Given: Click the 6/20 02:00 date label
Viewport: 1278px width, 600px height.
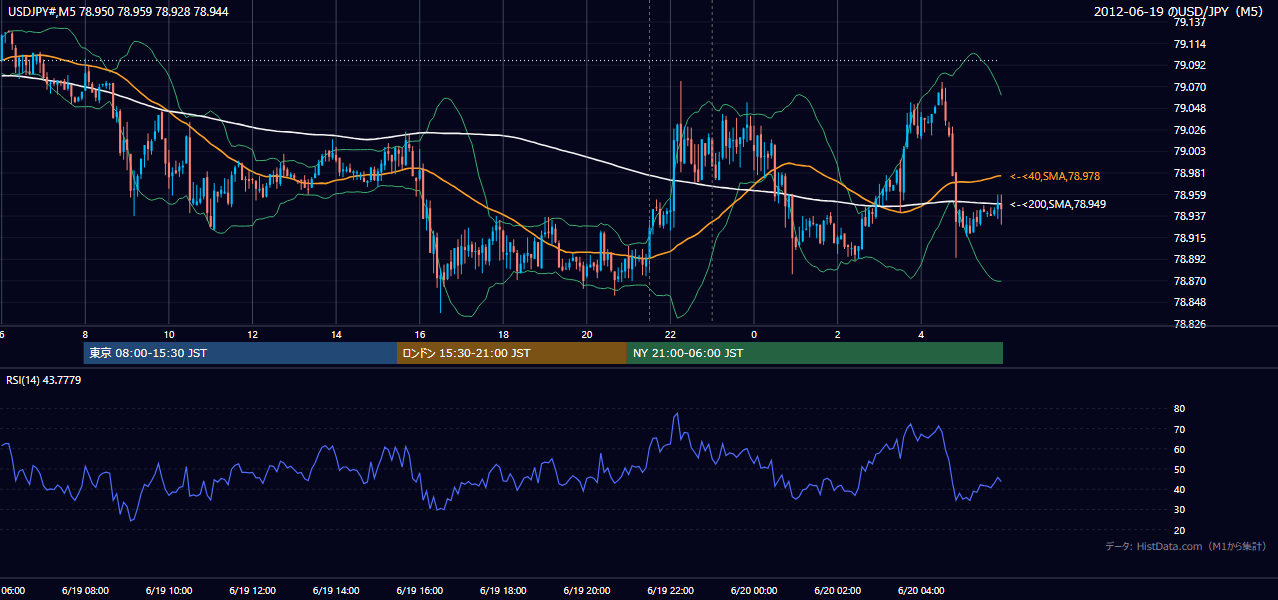Looking at the screenshot, I should (836, 591).
